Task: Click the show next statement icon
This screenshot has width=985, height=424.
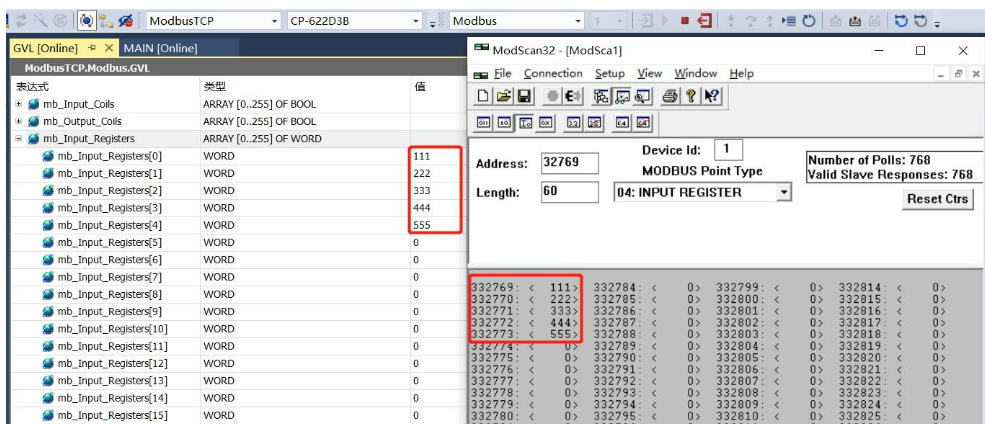Action: [x=789, y=21]
